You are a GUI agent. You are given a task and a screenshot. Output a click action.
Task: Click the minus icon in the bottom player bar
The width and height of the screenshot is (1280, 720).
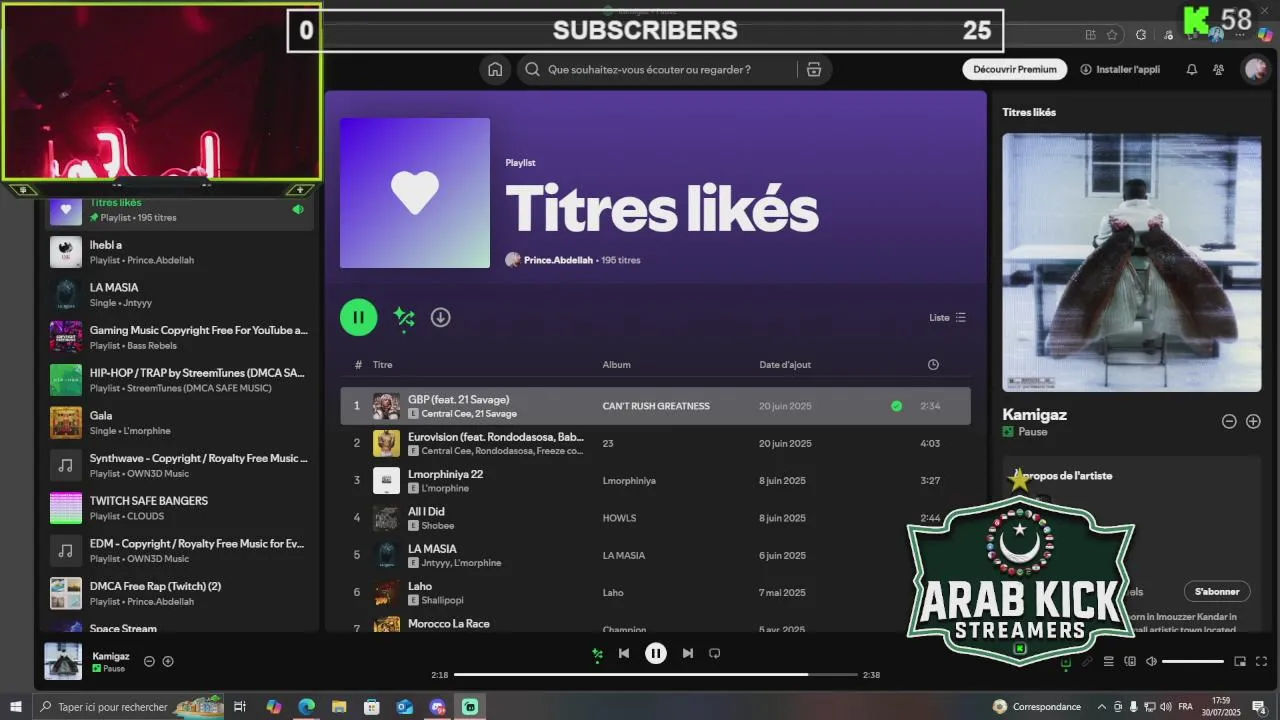click(x=149, y=661)
